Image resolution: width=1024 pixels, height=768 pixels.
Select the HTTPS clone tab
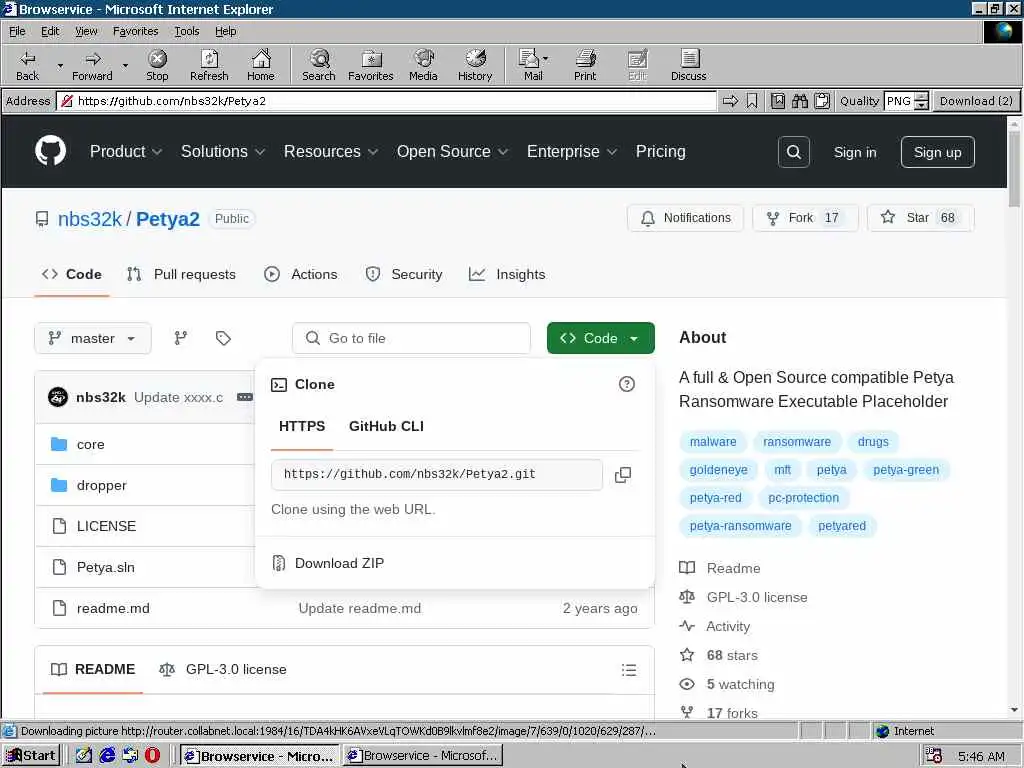coord(302,426)
